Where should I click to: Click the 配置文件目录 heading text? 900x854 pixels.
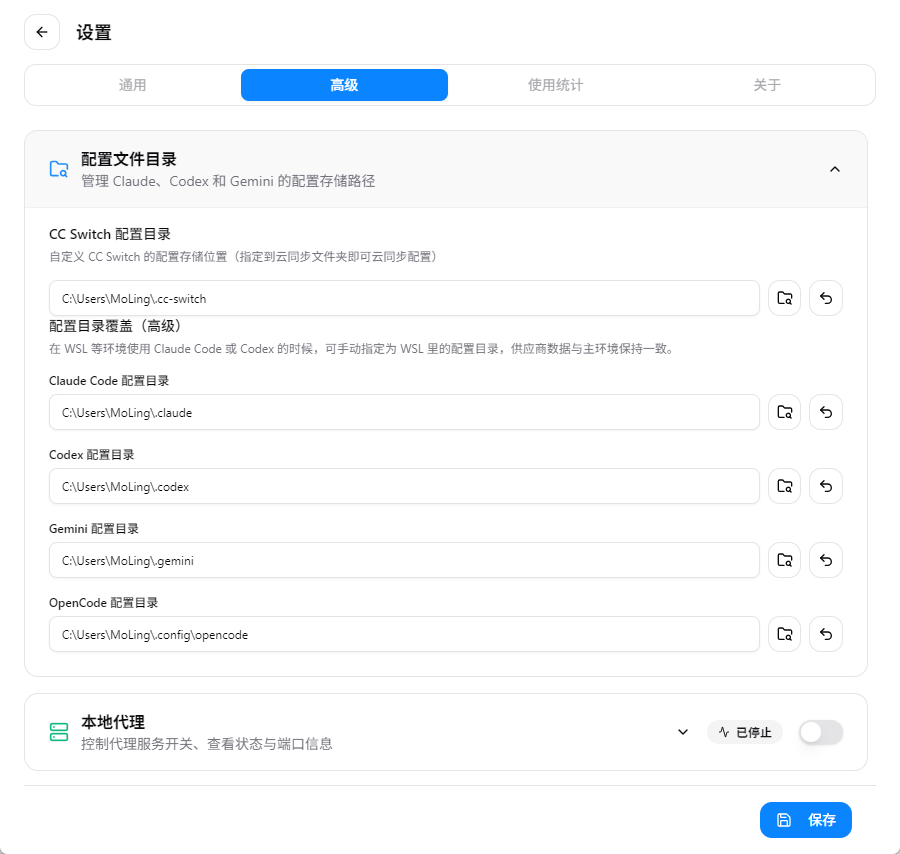129,160
